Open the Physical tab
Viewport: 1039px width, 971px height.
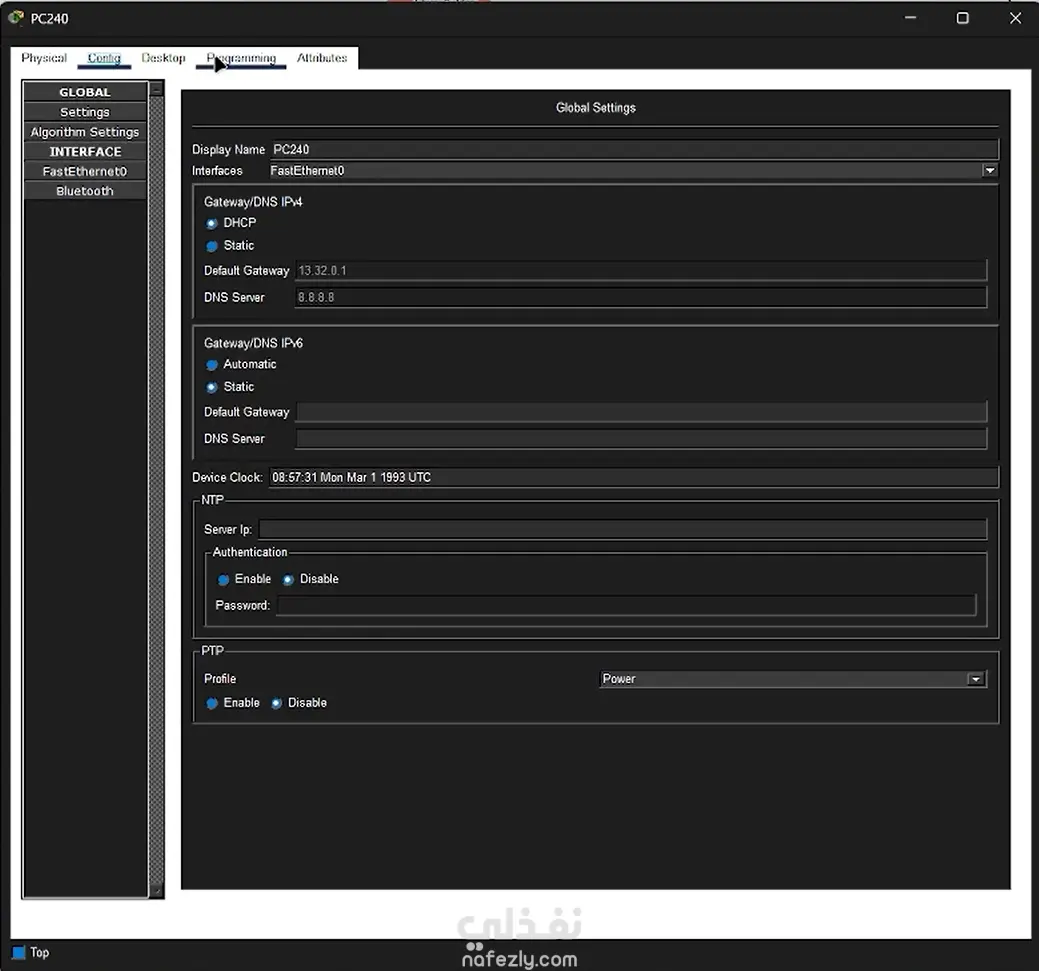pos(44,58)
